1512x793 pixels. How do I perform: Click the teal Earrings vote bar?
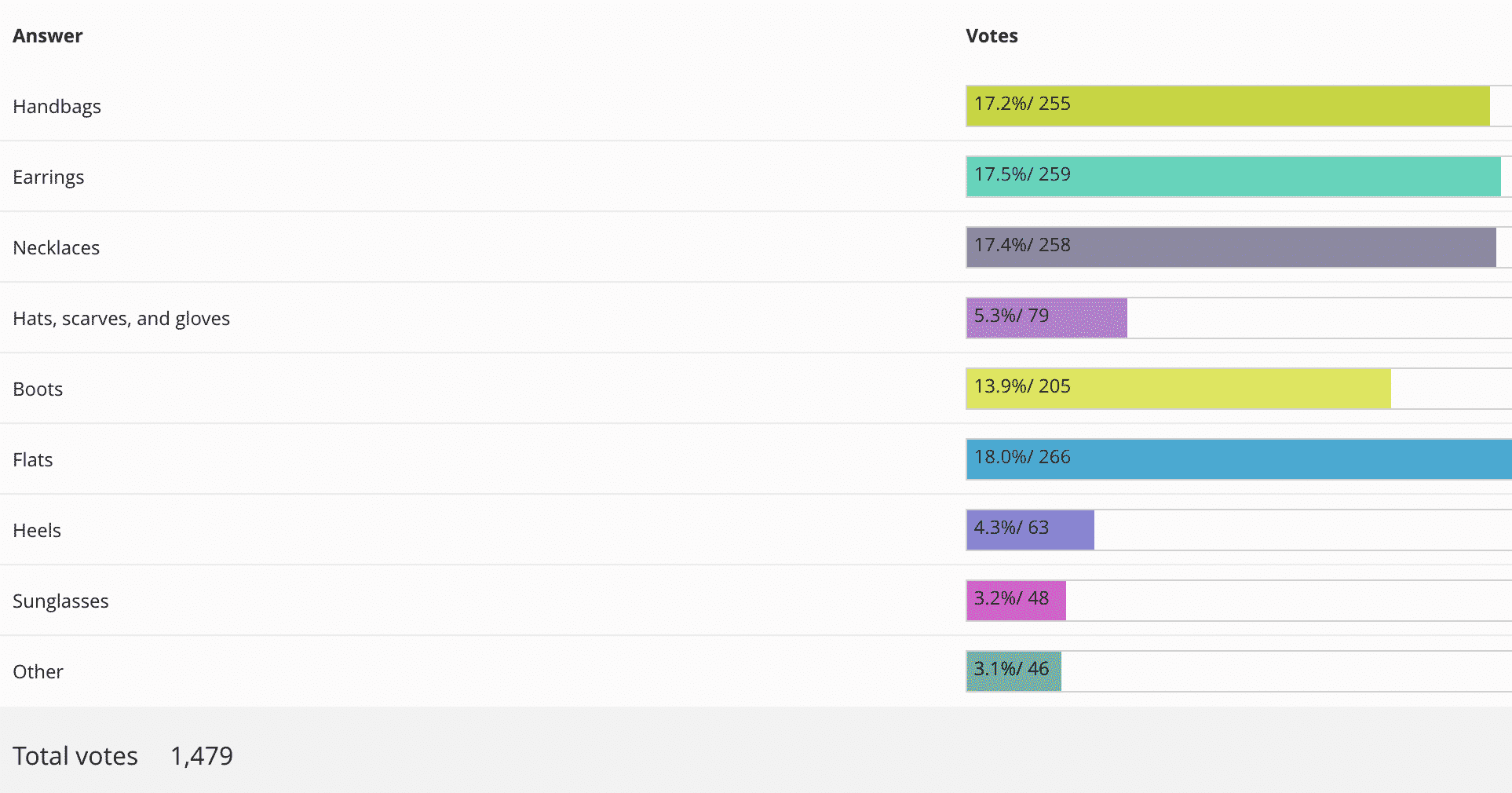1233,177
